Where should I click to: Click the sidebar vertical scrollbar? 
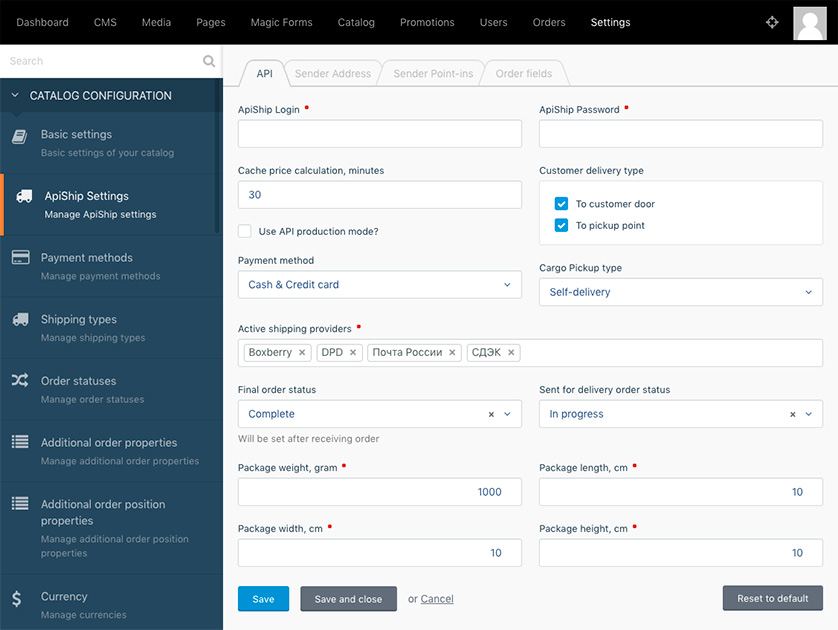[217, 155]
